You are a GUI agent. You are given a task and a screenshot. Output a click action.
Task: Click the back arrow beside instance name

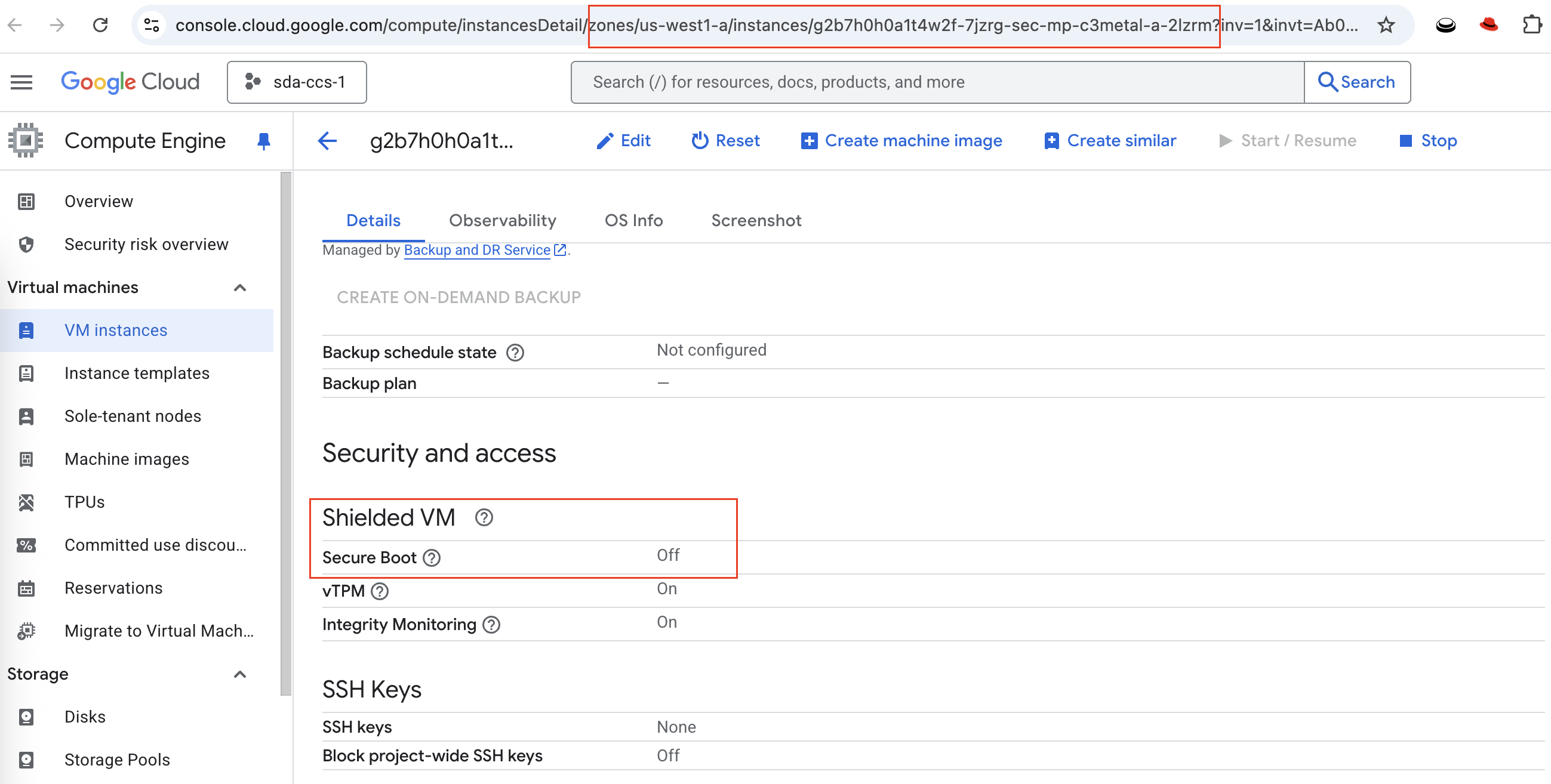pos(327,141)
